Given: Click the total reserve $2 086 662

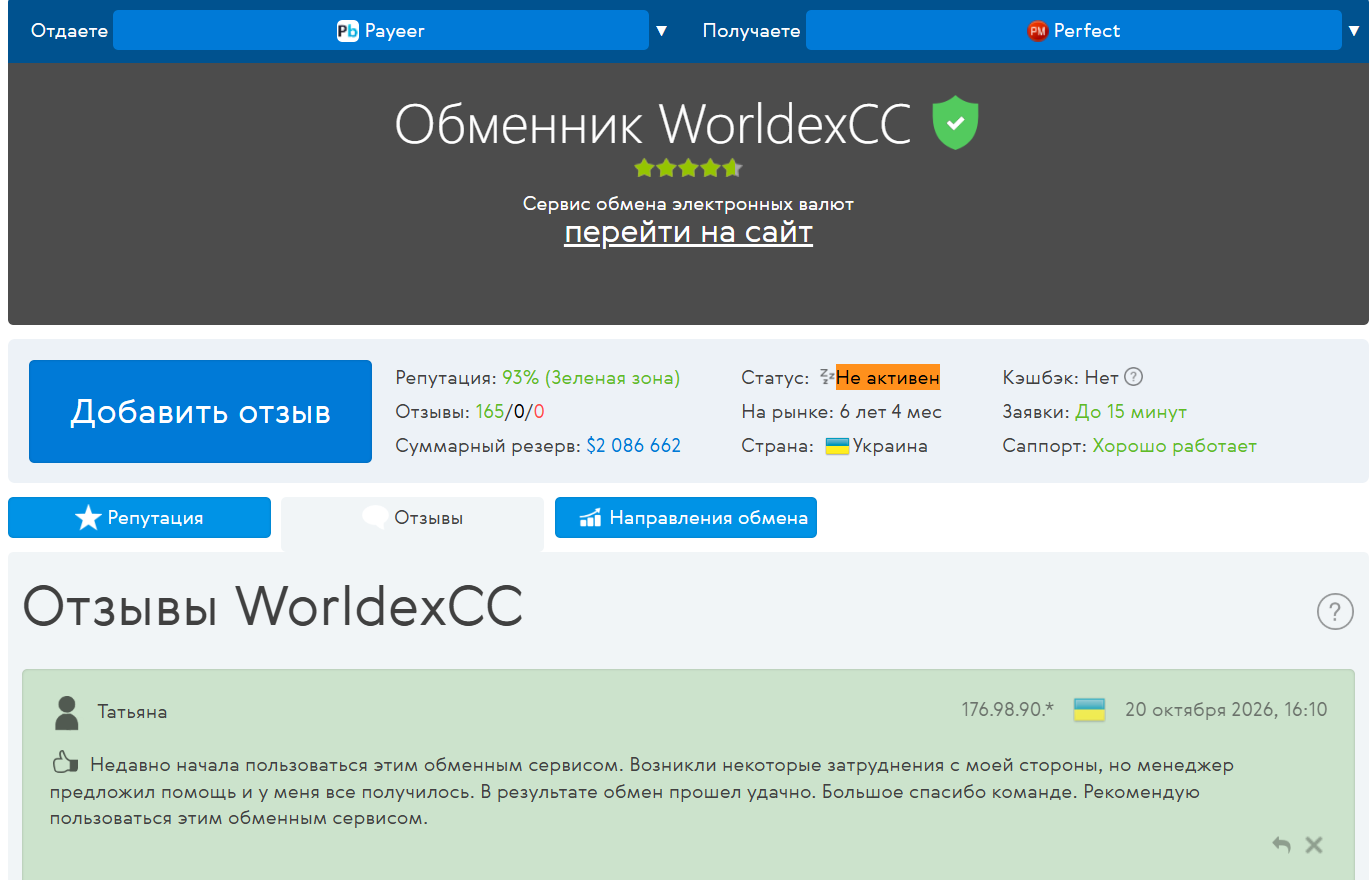Looking at the screenshot, I should 634,446.
